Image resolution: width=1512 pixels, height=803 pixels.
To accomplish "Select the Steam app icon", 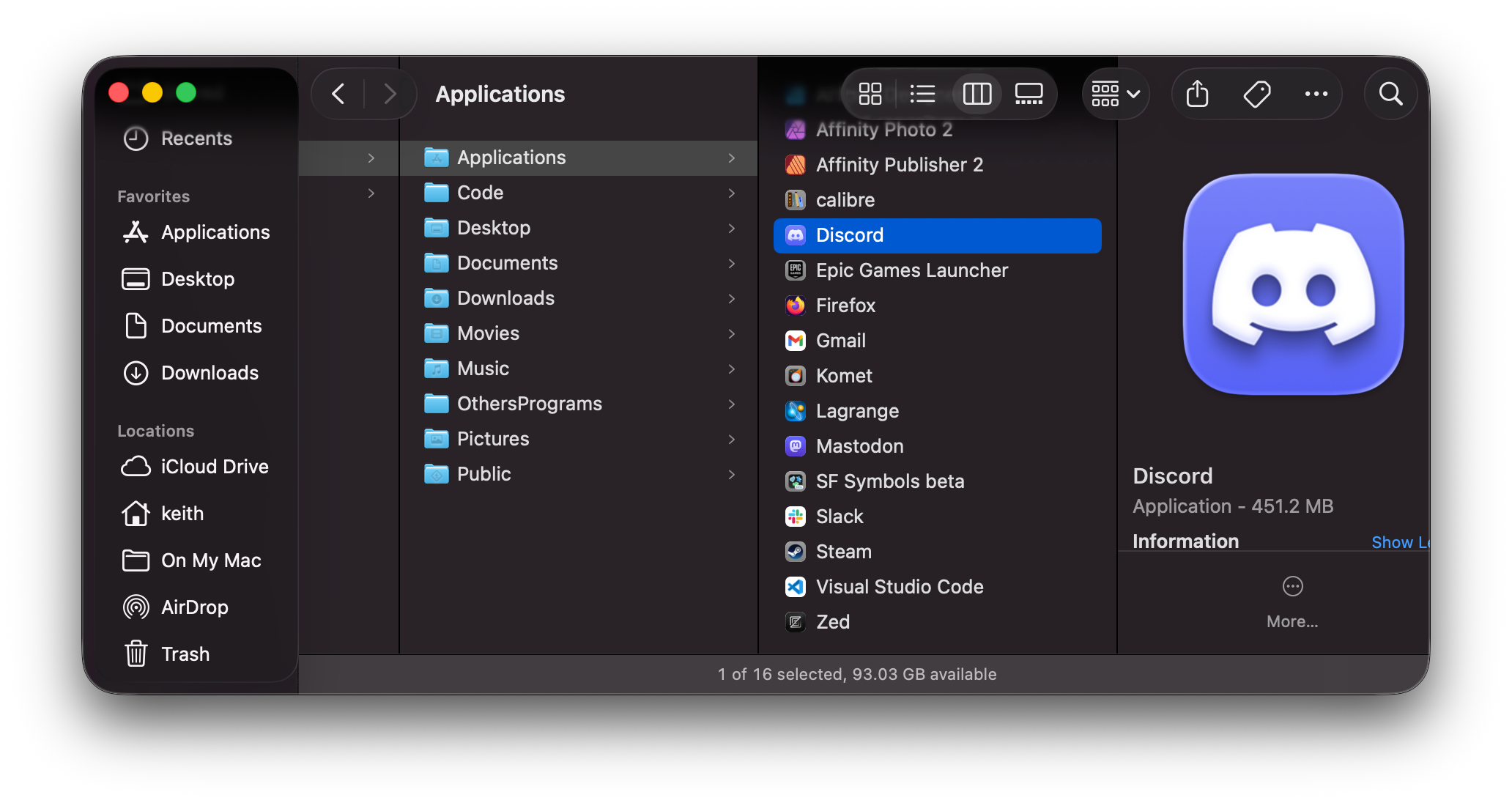I will click(x=796, y=552).
